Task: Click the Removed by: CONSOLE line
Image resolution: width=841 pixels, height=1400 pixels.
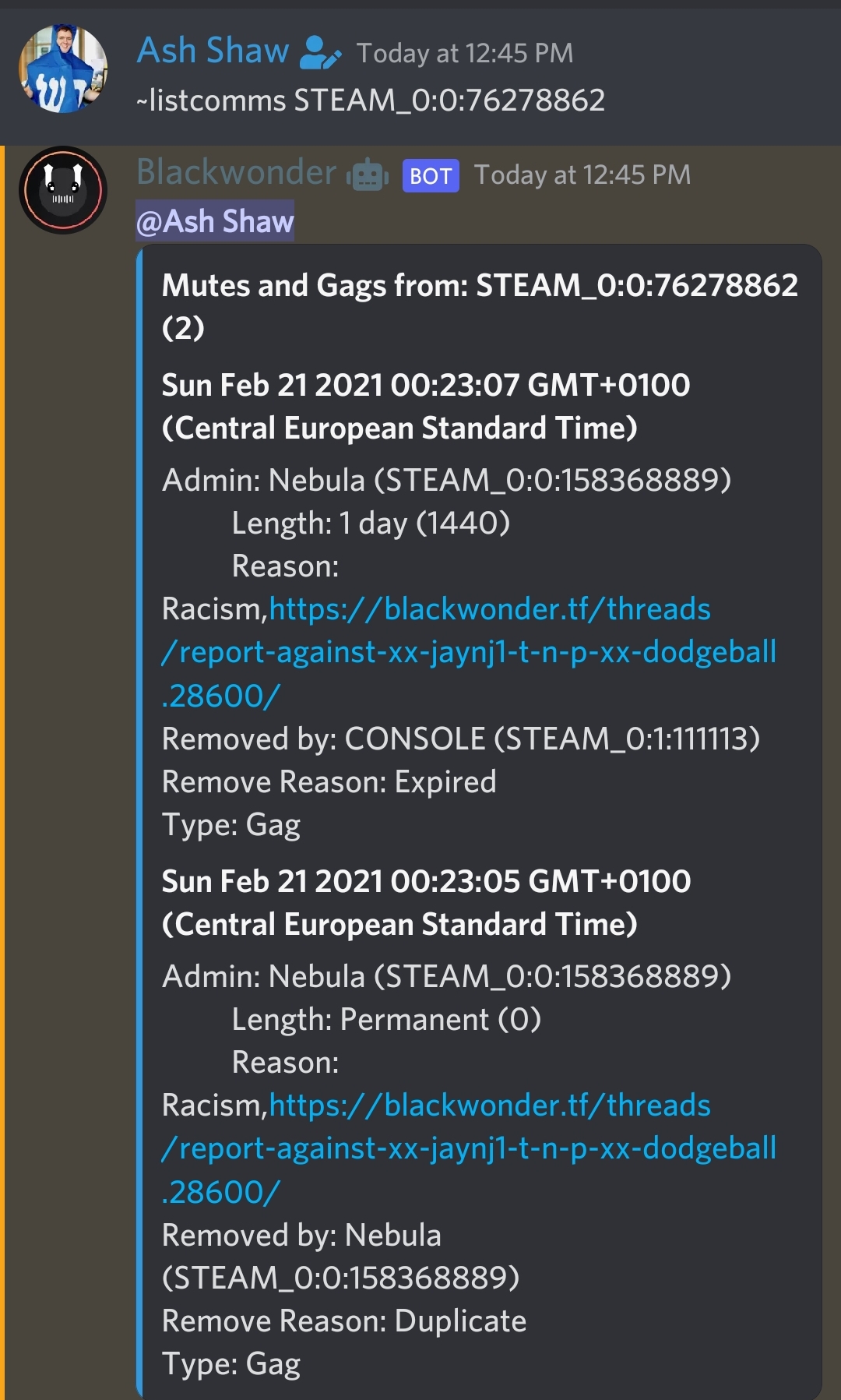Action: tap(460, 739)
